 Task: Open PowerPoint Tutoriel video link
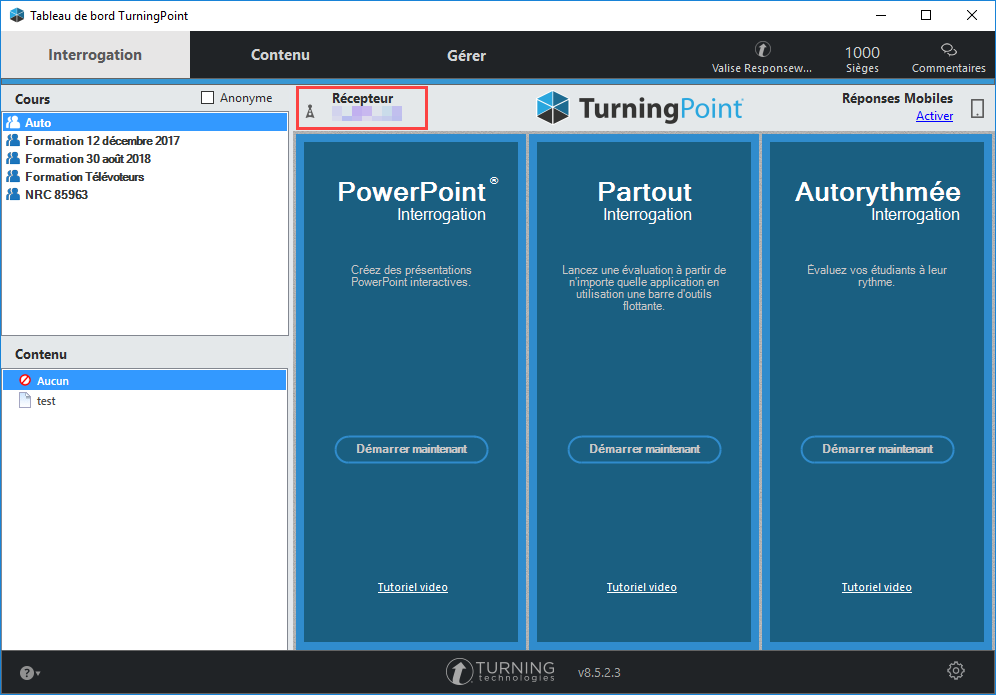coord(413,587)
